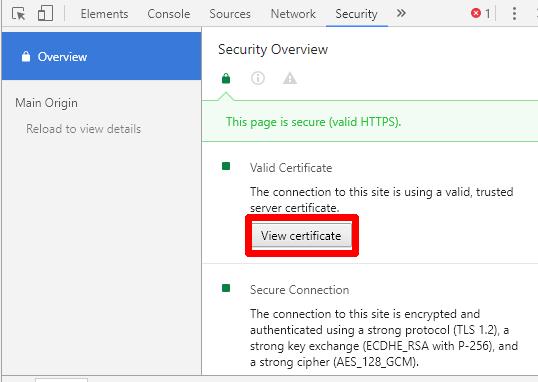The width and height of the screenshot is (538, 382).
Task: Open the DevTools three-dot menu
Action: pyautogui.click(x=514, y=13)
